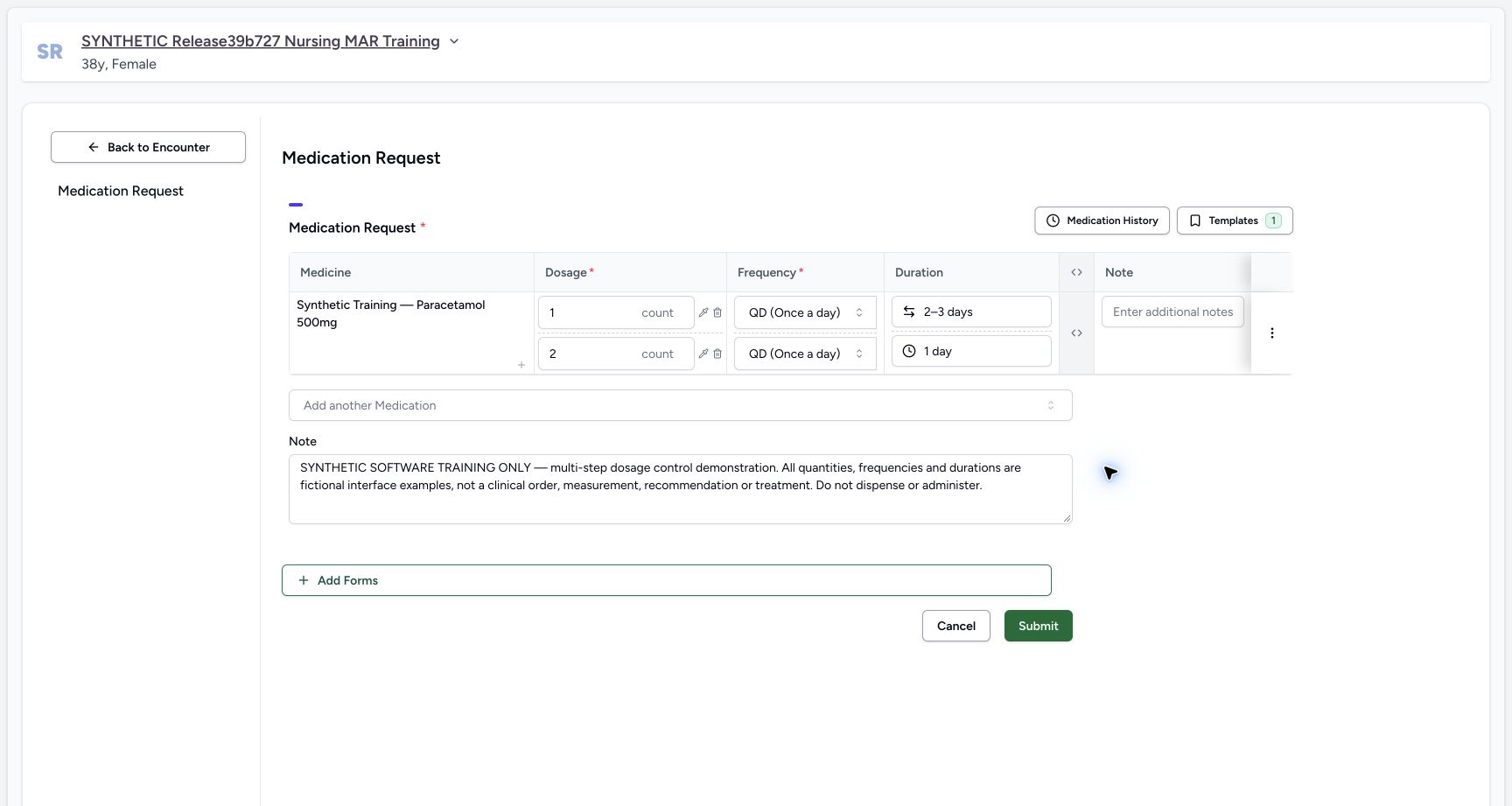
Task: Click the SR patient avatar
Action: (x=50, y=52)
